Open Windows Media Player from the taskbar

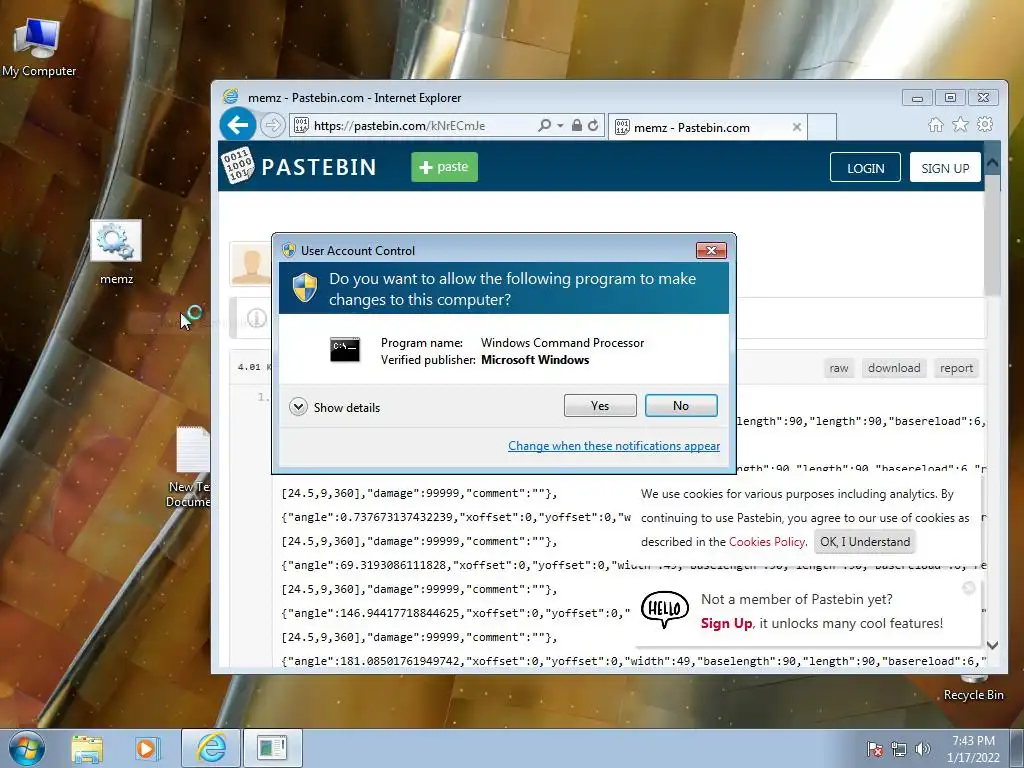147,748
